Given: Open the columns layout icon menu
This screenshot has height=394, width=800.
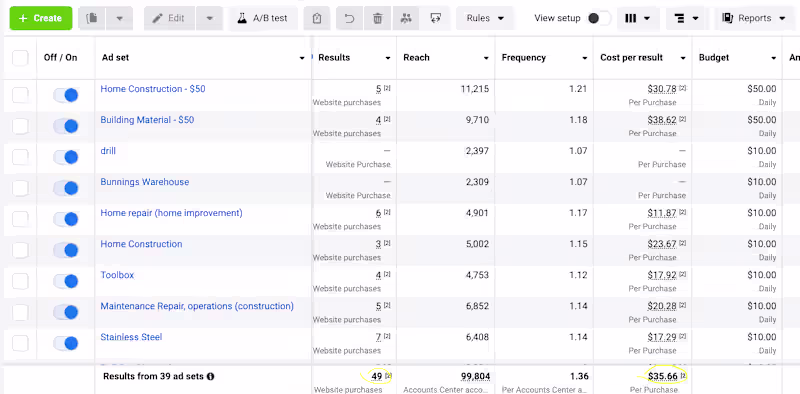Looking at the screenshot, I should 638,18.
